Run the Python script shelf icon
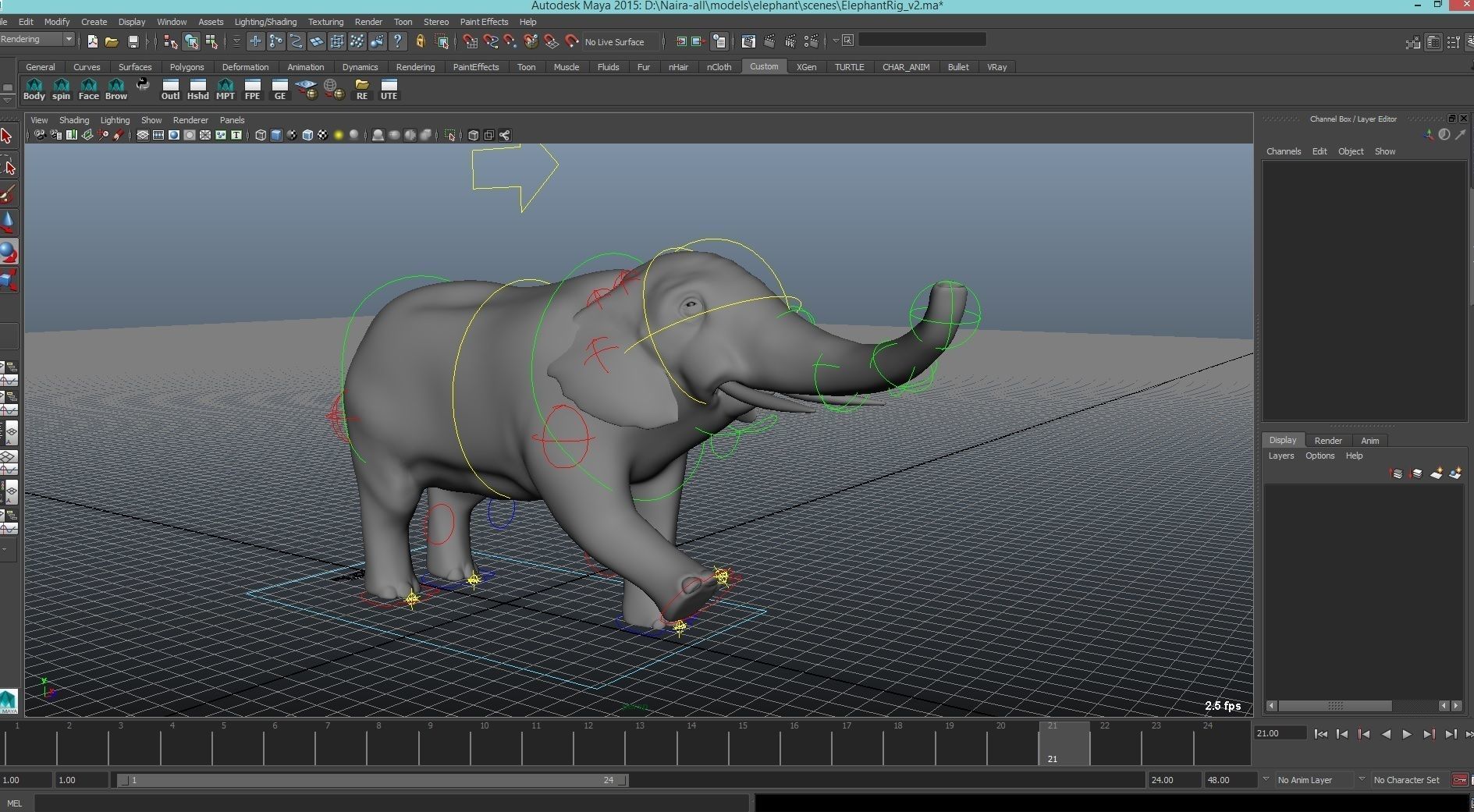The height and width of the screenshot is (812, 1474). coord(143,85)
